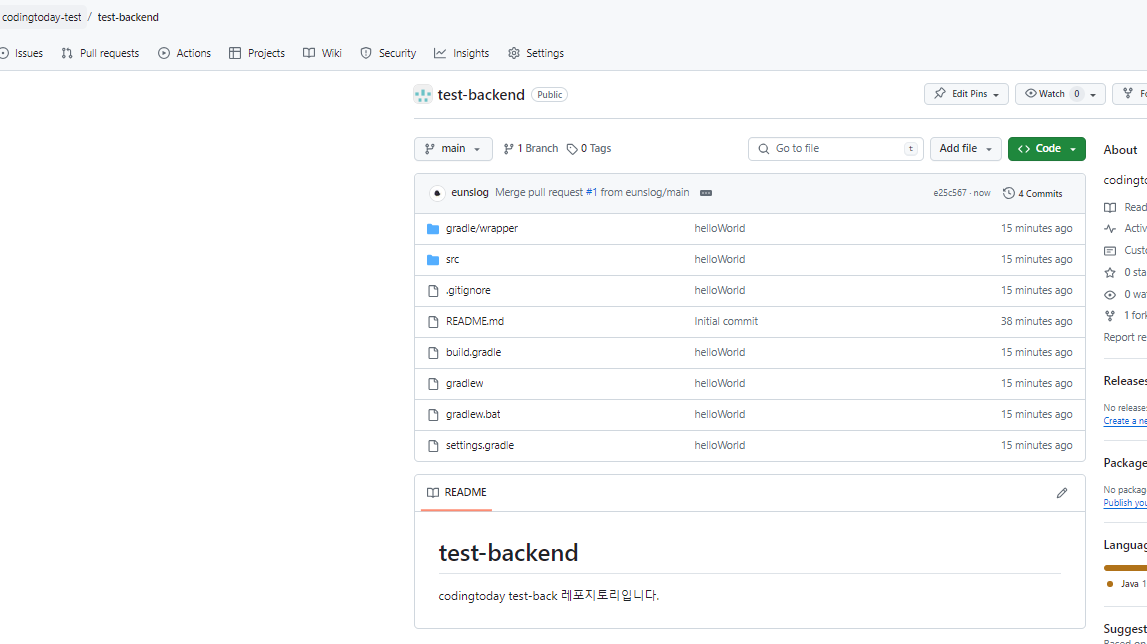This screenshot has height=644, width=1147.
Task: Focus the Go to file search field
Action: pos(835,149)
